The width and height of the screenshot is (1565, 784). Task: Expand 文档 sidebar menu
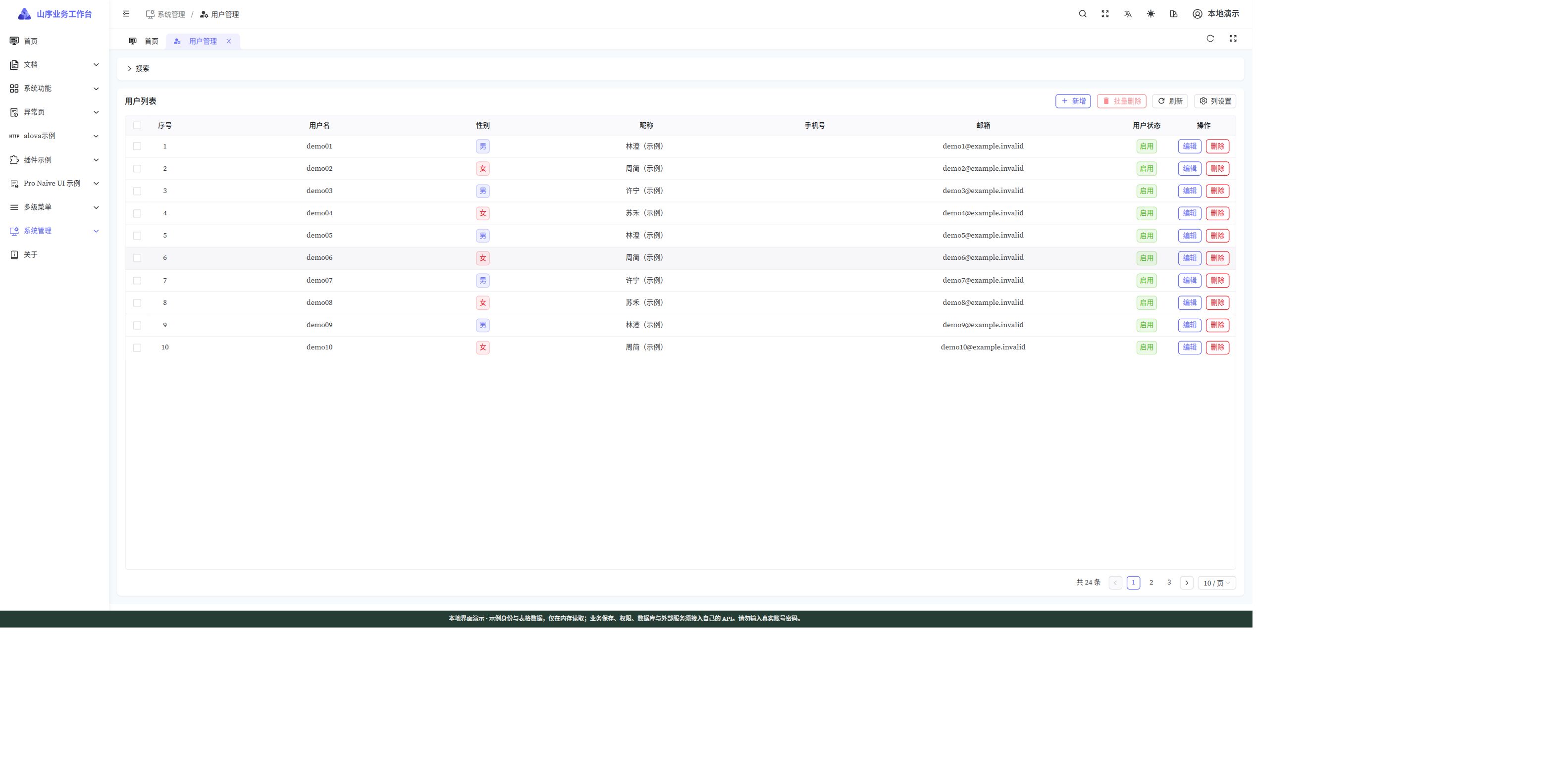pyautogui.click(x=54, y=64)
